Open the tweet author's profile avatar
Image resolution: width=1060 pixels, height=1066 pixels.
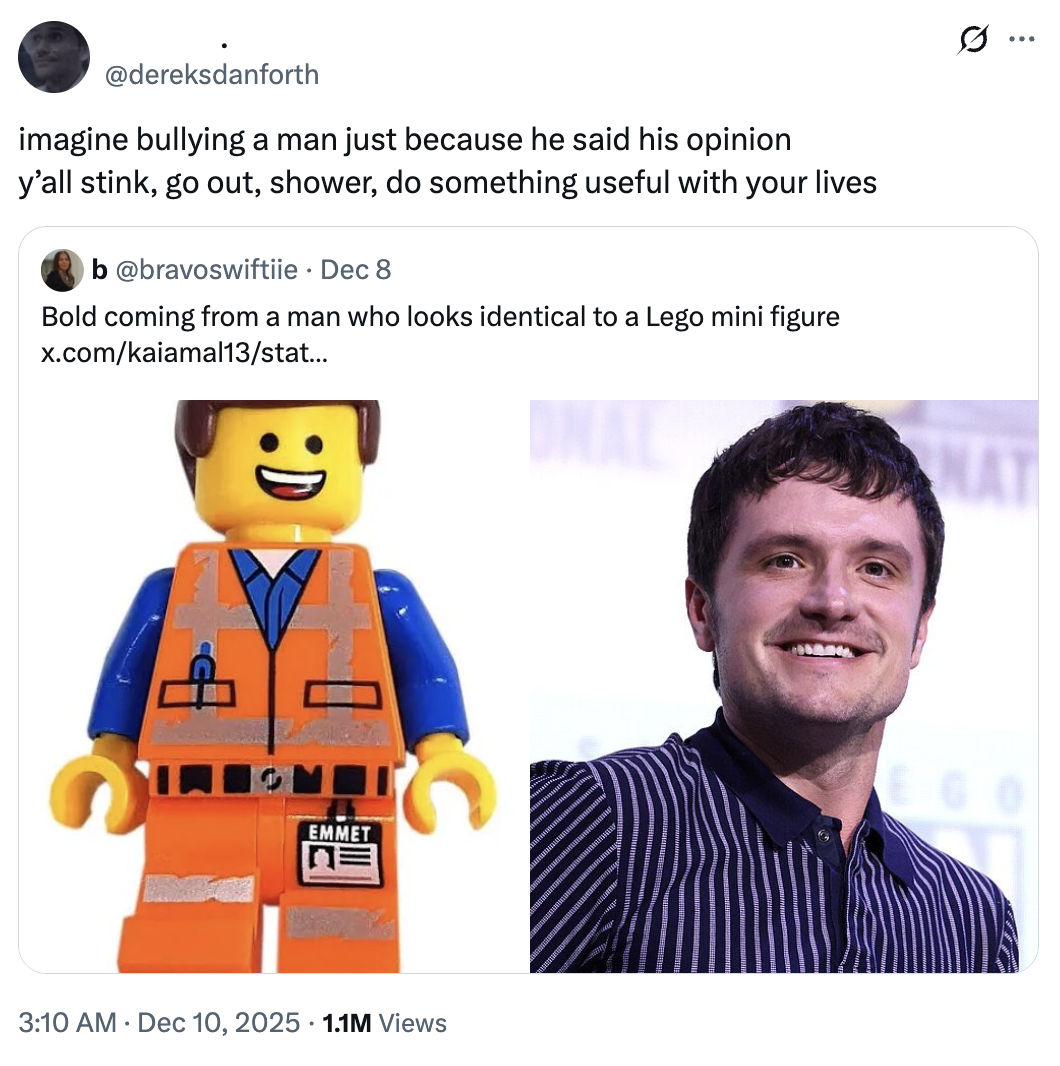pos(54,57)
